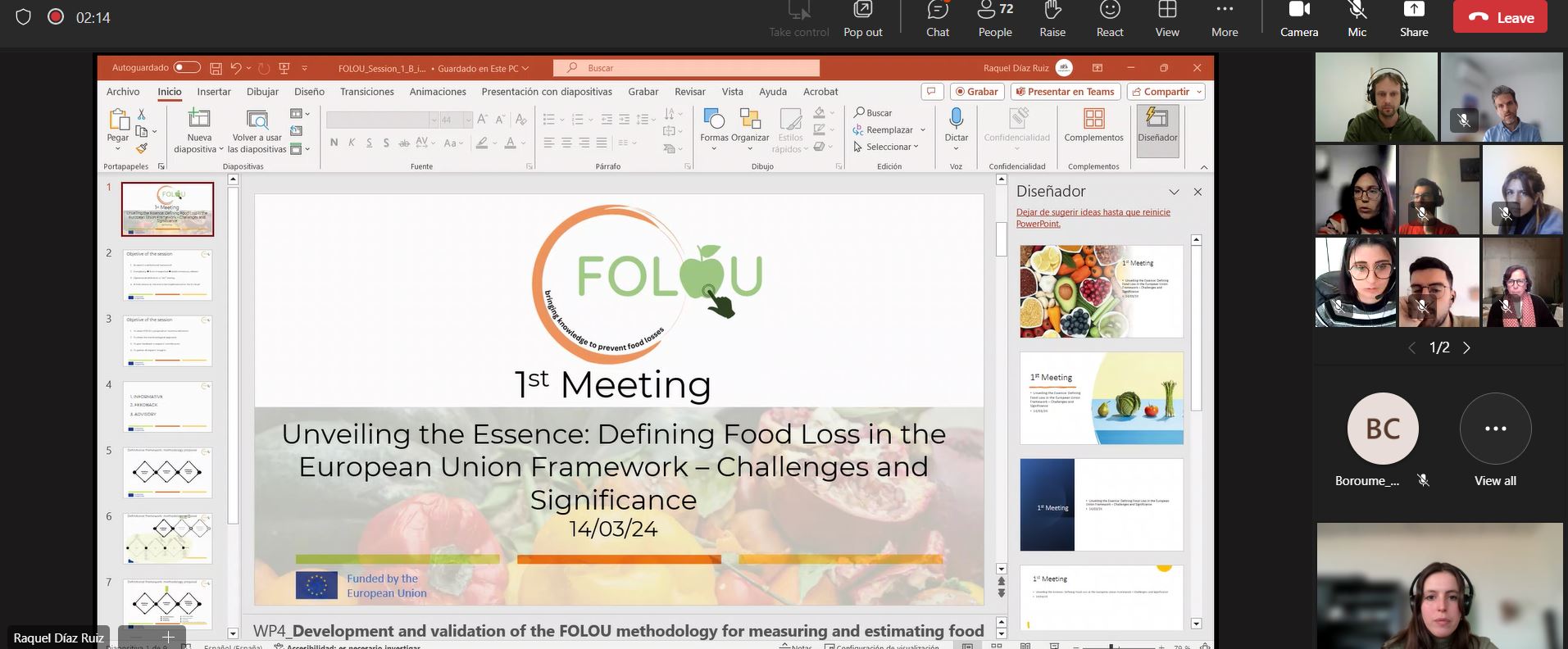Open the Animaciones tab

438,92
